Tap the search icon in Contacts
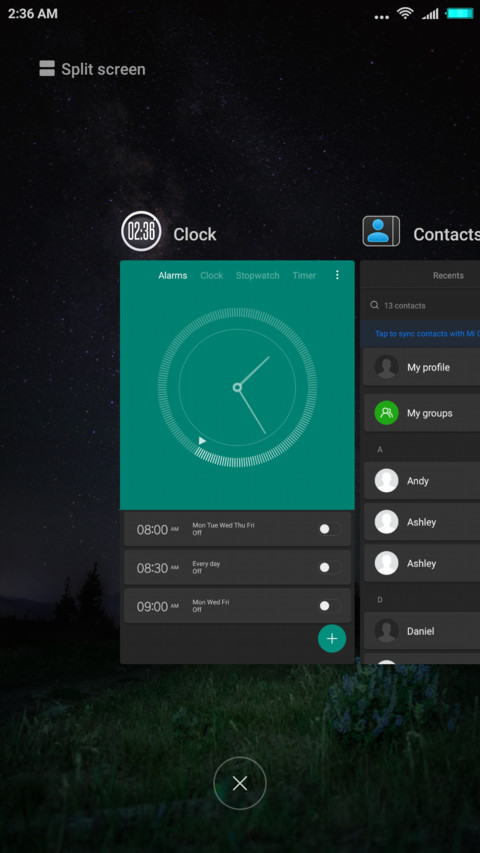480x853 pixels. [x=374, y=305]
